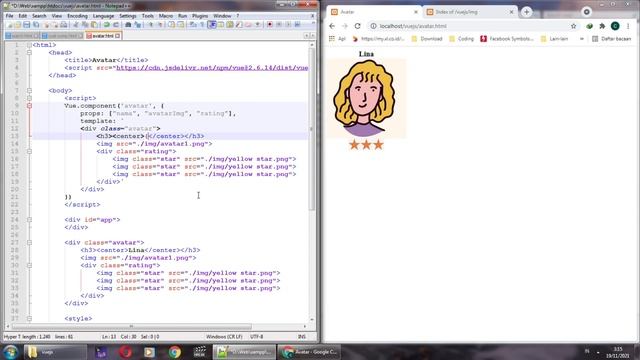The image size is (640, 360).
Task: Collapse the head fold on line 2
Action: [29, 53]
